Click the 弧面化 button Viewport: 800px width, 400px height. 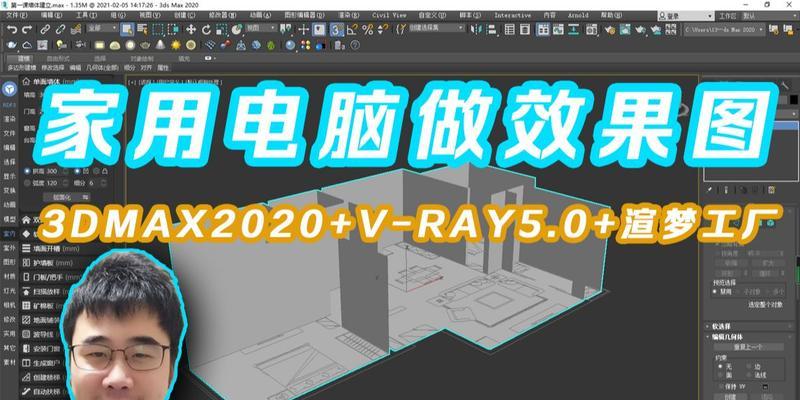(67, 197)
